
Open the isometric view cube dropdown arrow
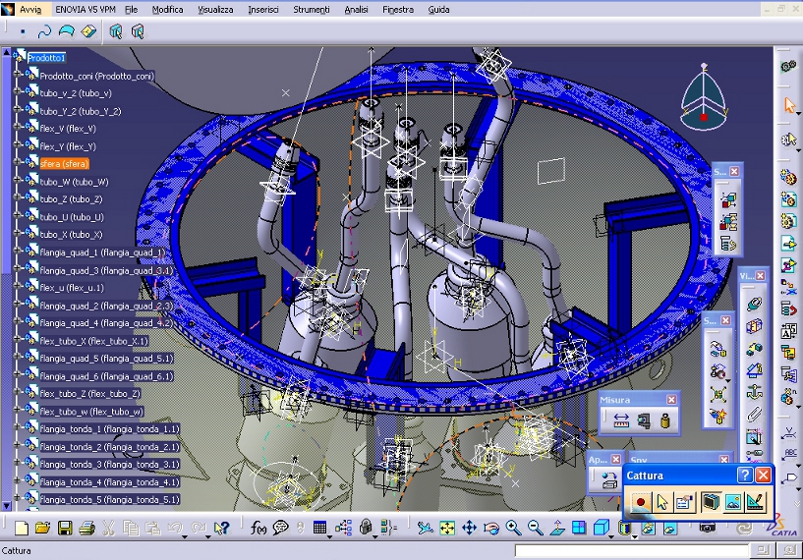tap(612, 537)
